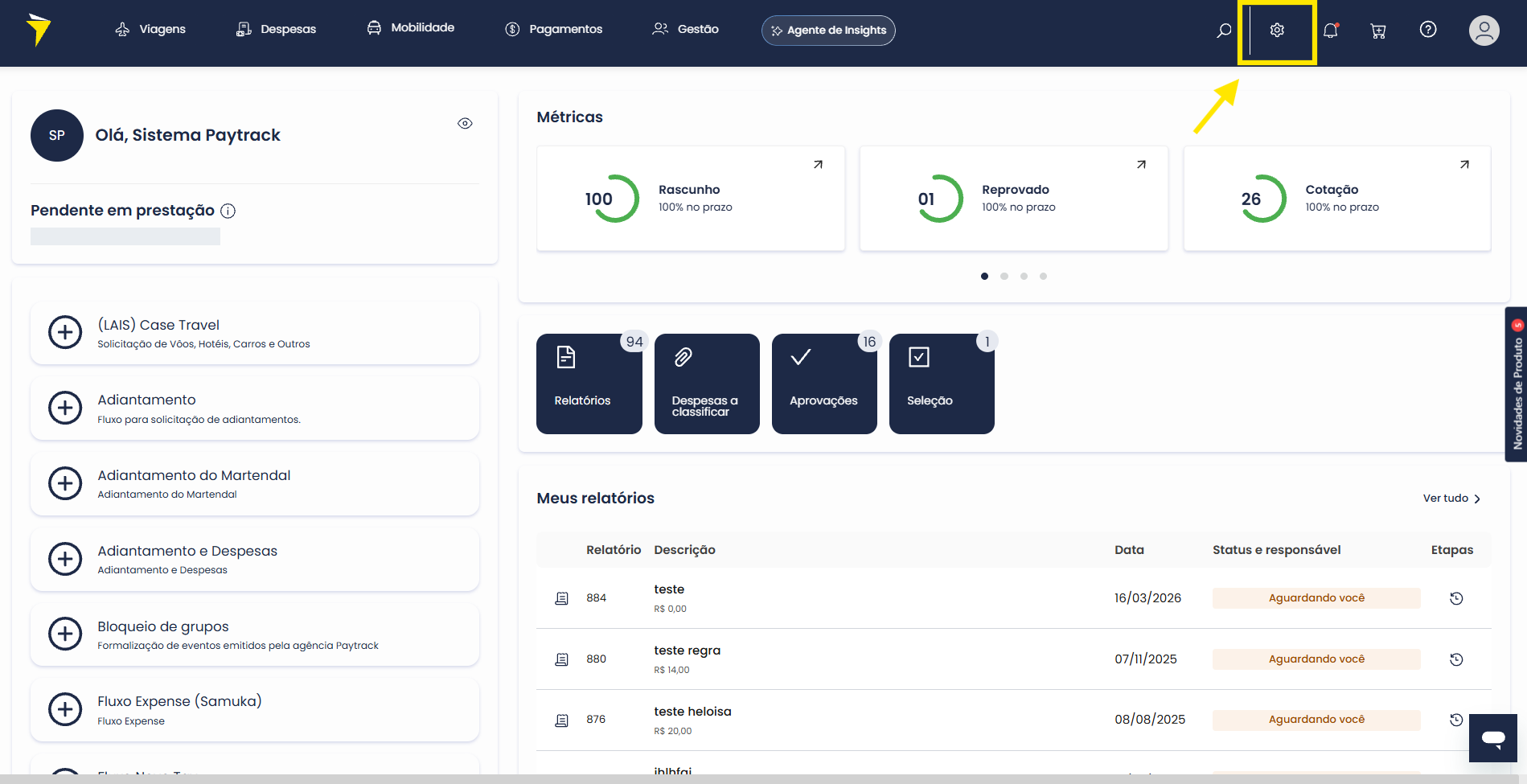Open the shopping cart icon
The width and height of the screenshot is (1527, 784).
pos(1378,31)
